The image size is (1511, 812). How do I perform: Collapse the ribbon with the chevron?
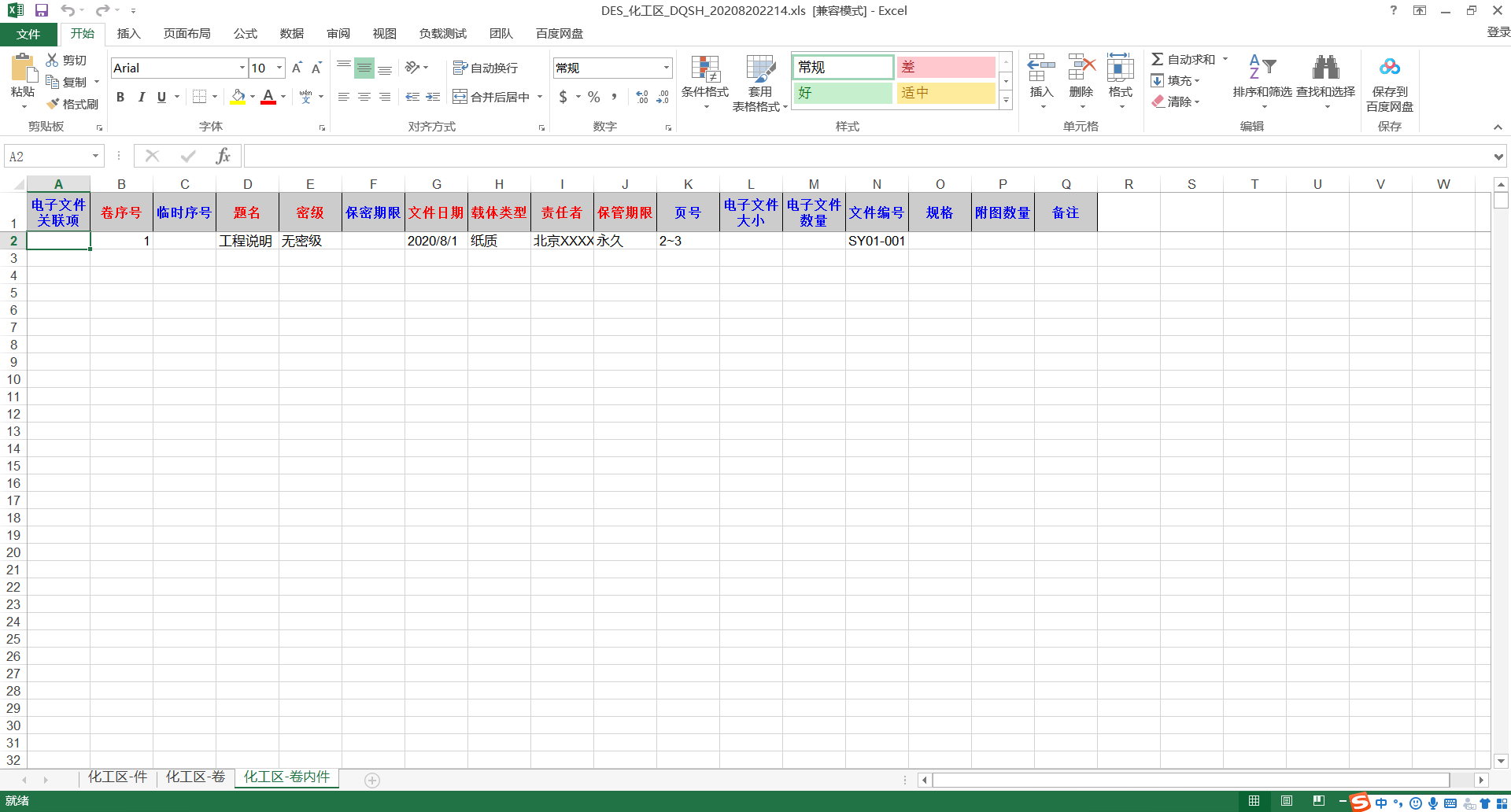1498,127
